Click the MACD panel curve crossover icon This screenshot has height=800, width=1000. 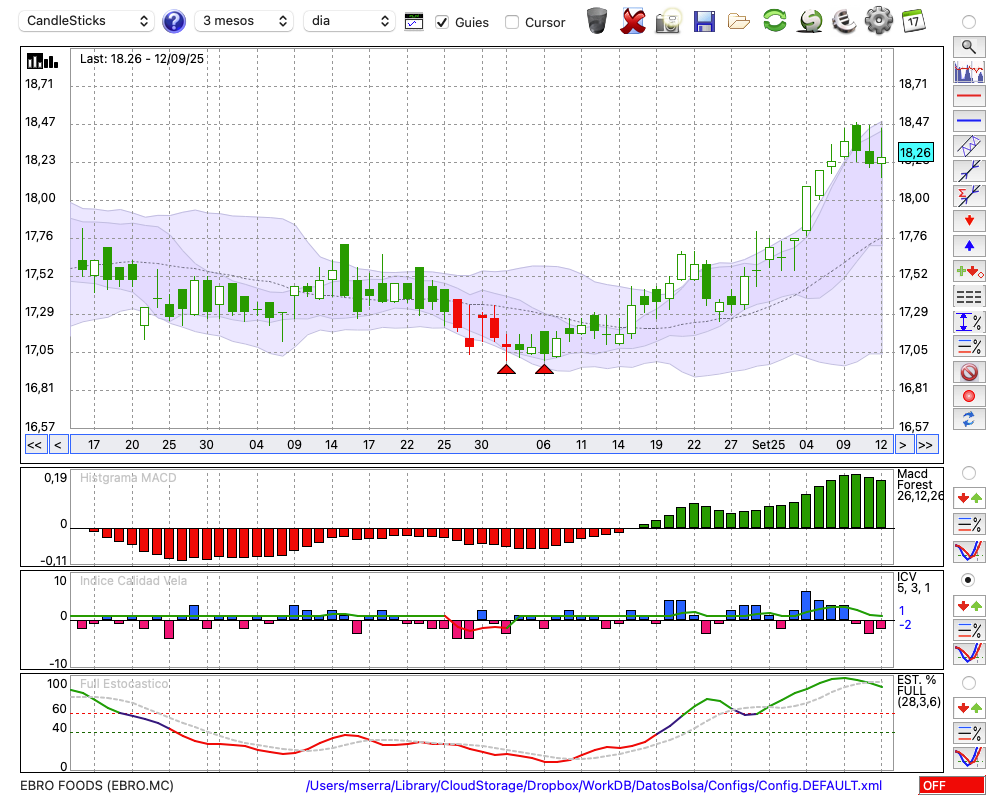(969, 552)
